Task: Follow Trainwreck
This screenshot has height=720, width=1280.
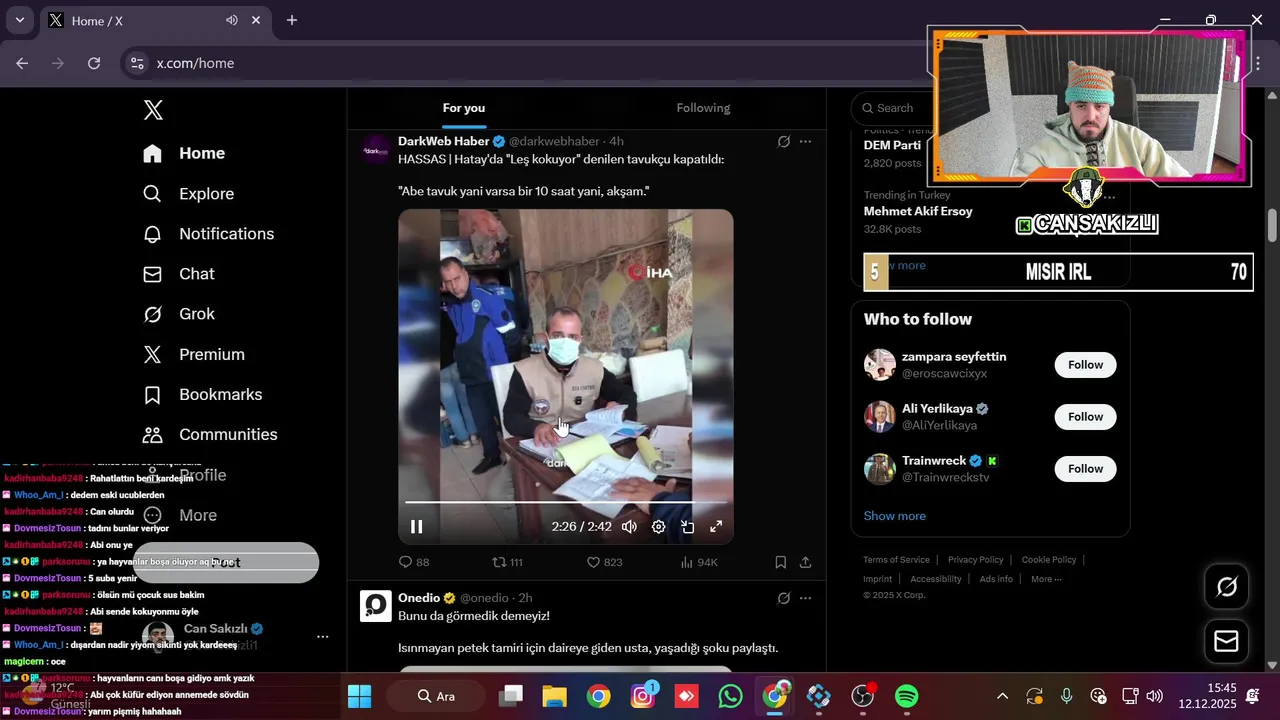Action: [1085, 469]
